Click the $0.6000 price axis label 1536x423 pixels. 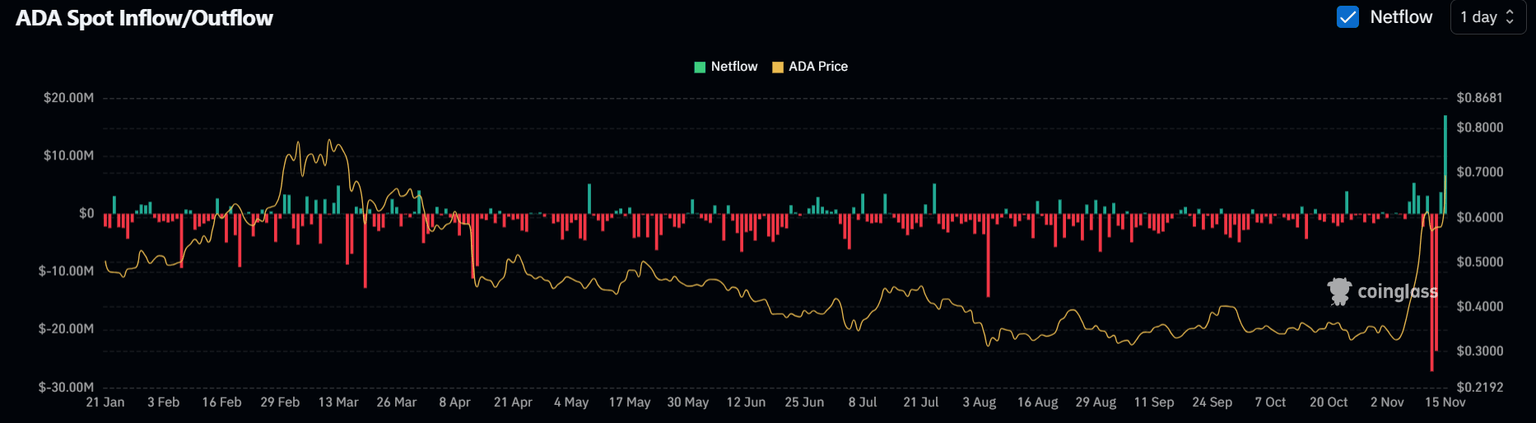pos(1480,217)
